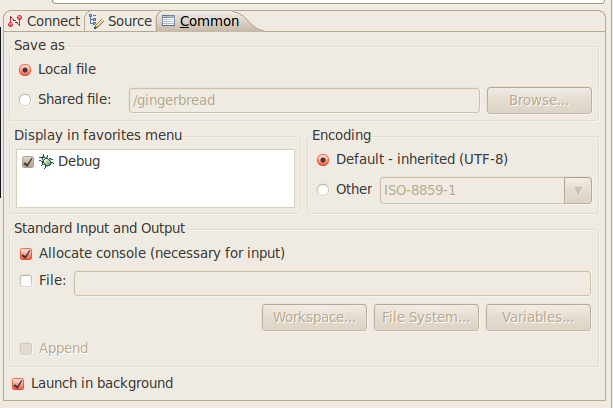Expand the ISO-8859-1 encoding dropdown
The height and width of the screenshot is (408, 613).
(577, 190)
